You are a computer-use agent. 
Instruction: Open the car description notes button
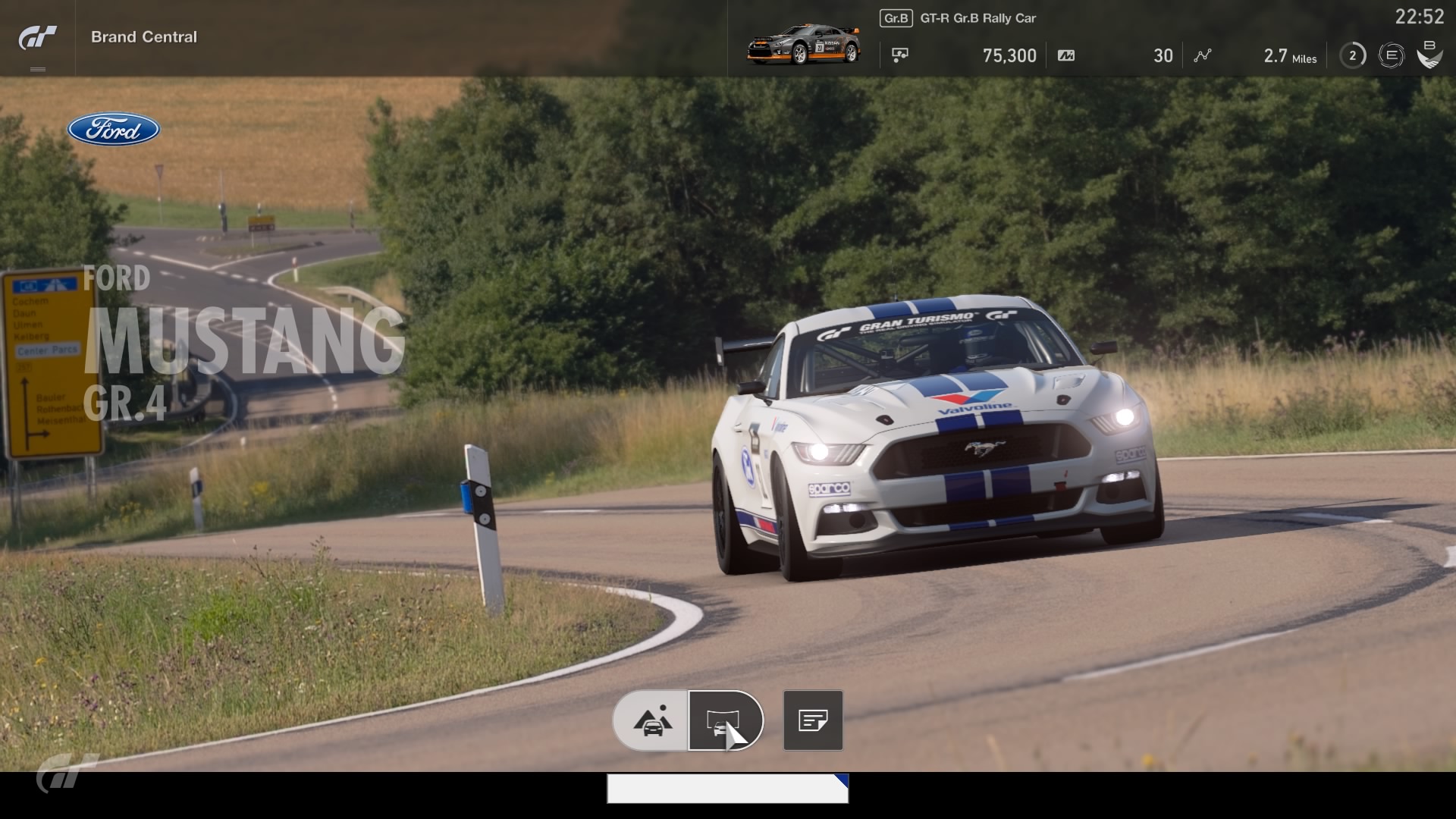pyautogui.click(x=812, y=720)
